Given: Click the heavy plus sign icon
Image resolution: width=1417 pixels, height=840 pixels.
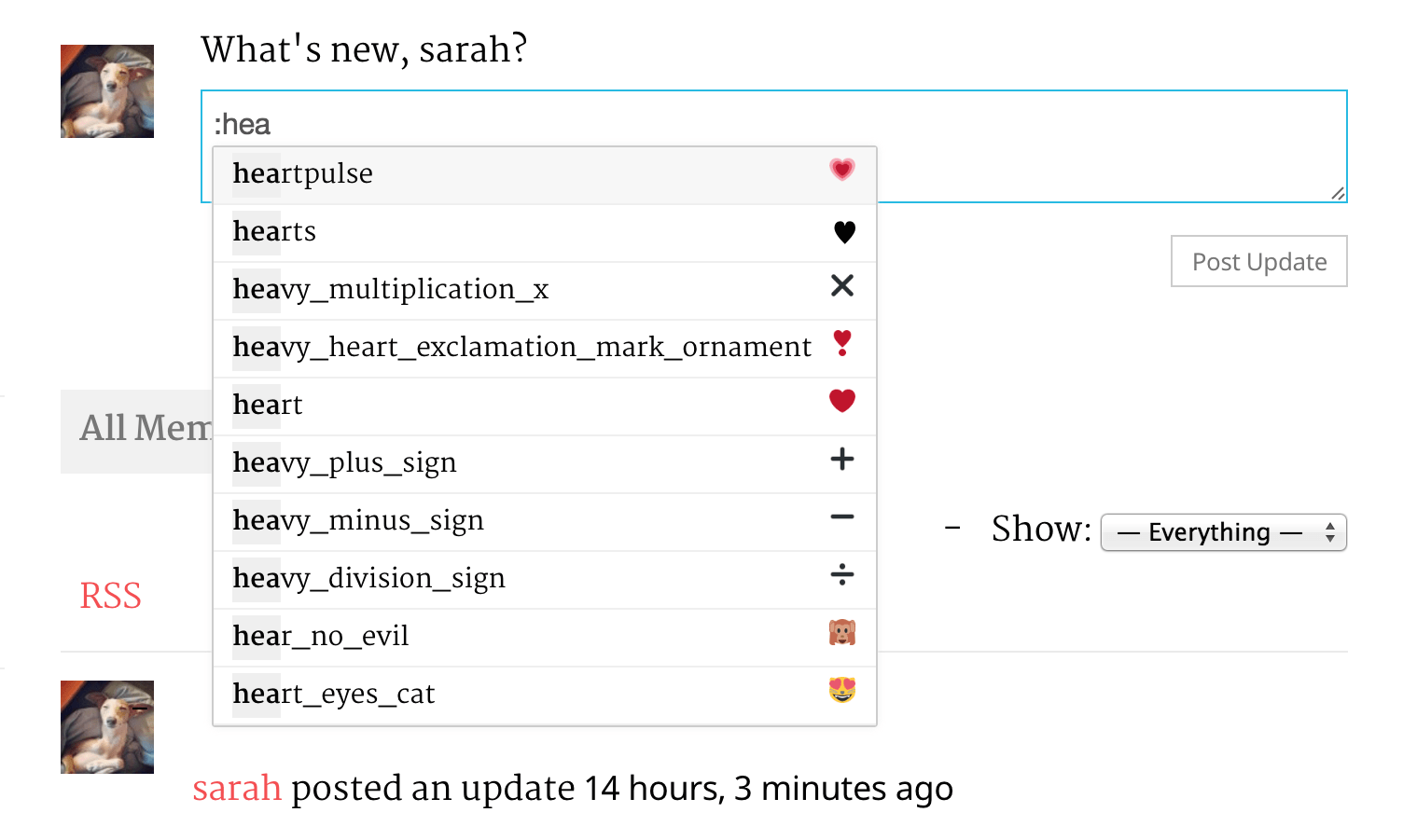Looking at the screenshot, I should pyautogui.click(x=842, y=460).
